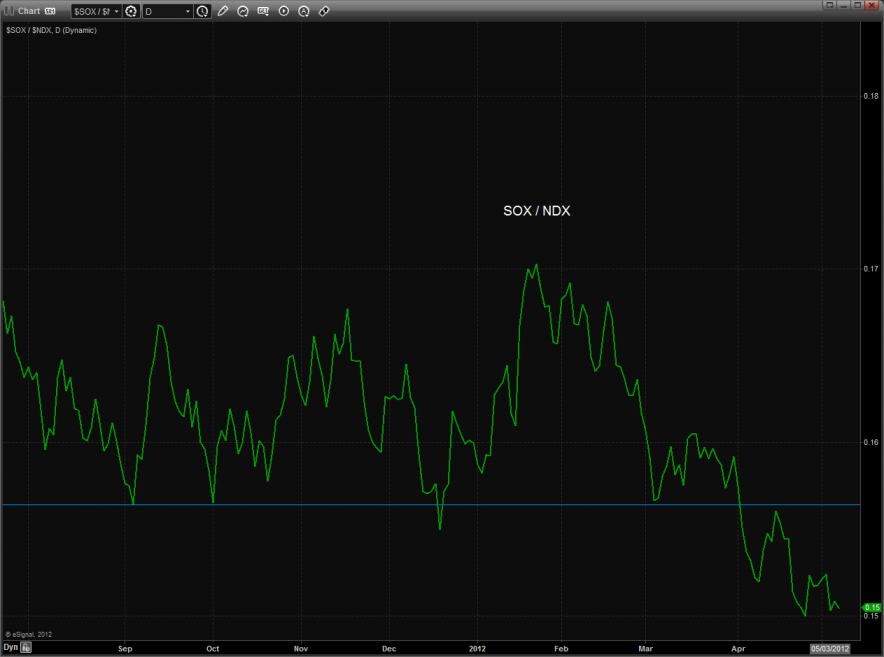Open the SET templates icon

(263, 11)
